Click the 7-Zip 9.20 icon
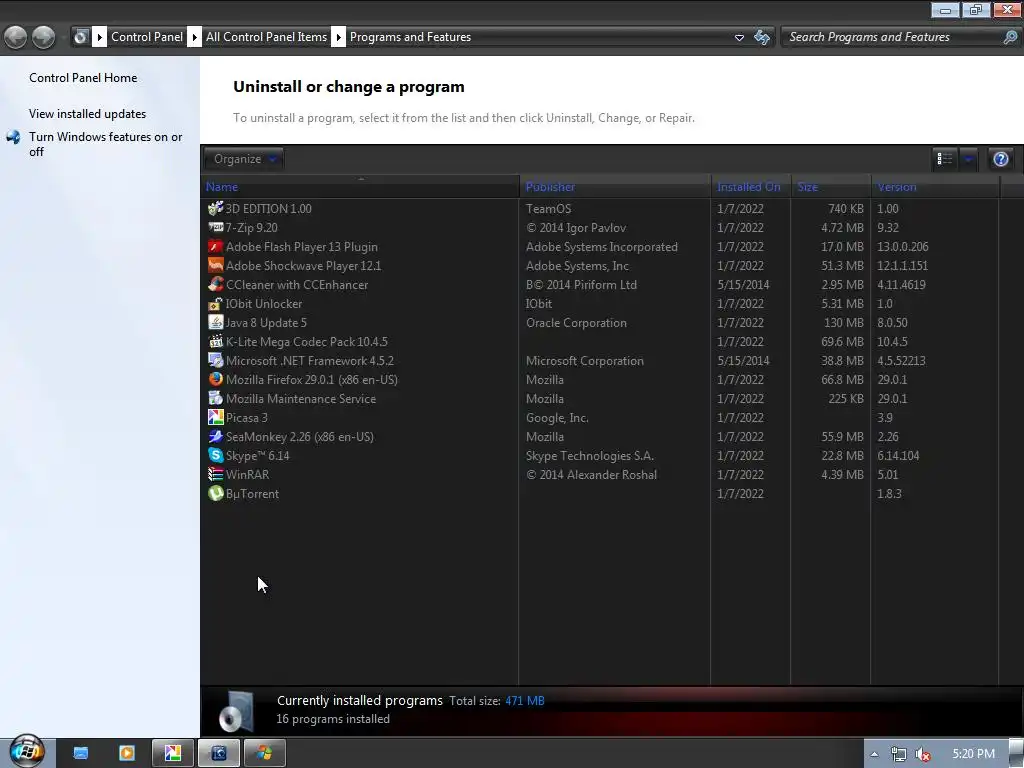Image resolution: width=1024 pixels, height=768 pixels. click(216, 227)
